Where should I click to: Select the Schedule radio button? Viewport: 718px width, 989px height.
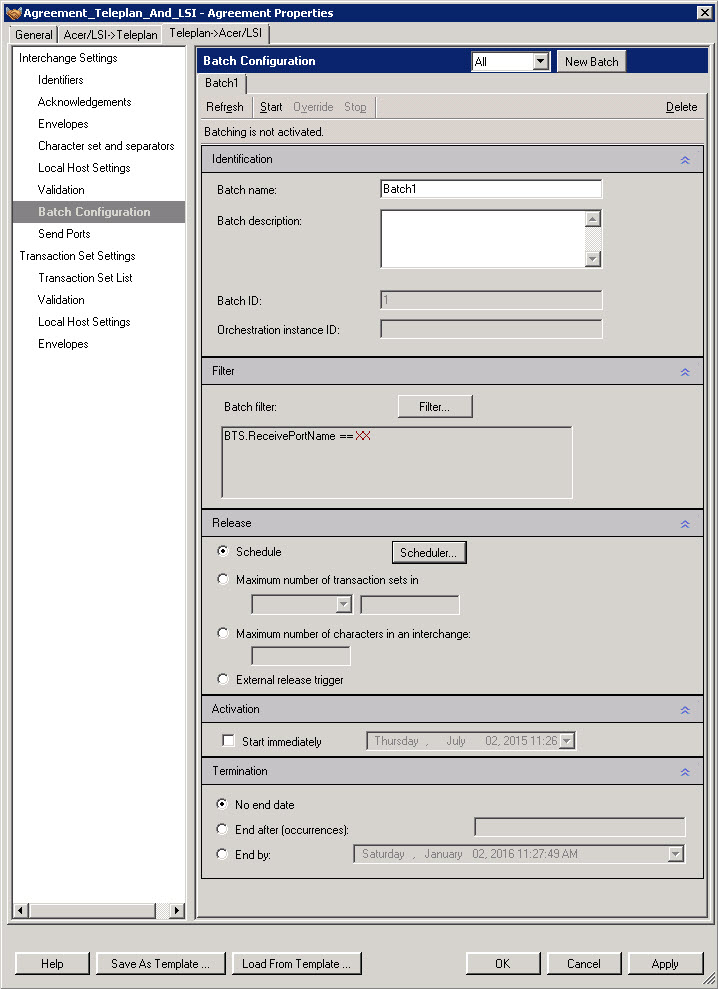(222, 551)
